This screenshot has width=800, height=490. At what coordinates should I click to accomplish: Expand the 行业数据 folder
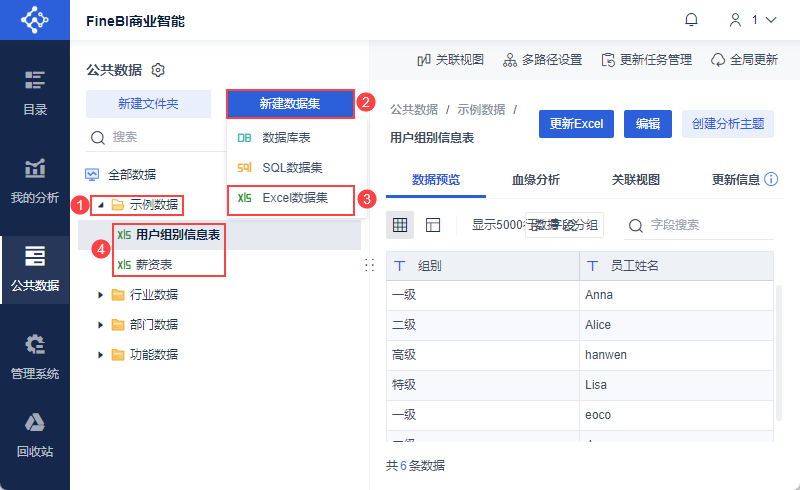click(100, 294)
